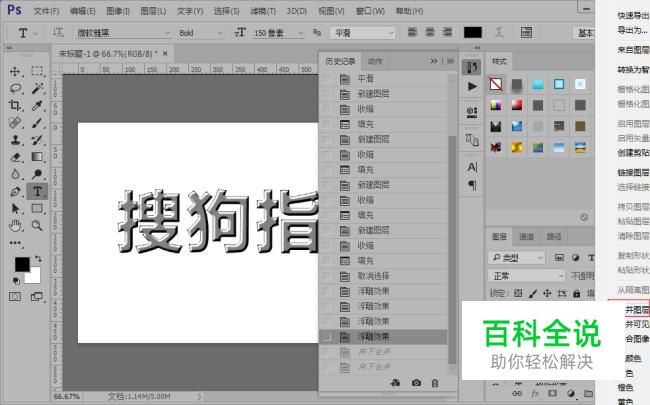Viewport: 650px width, 405px height.
Task: Toggle lock position icon
Action: coord(547,293)
